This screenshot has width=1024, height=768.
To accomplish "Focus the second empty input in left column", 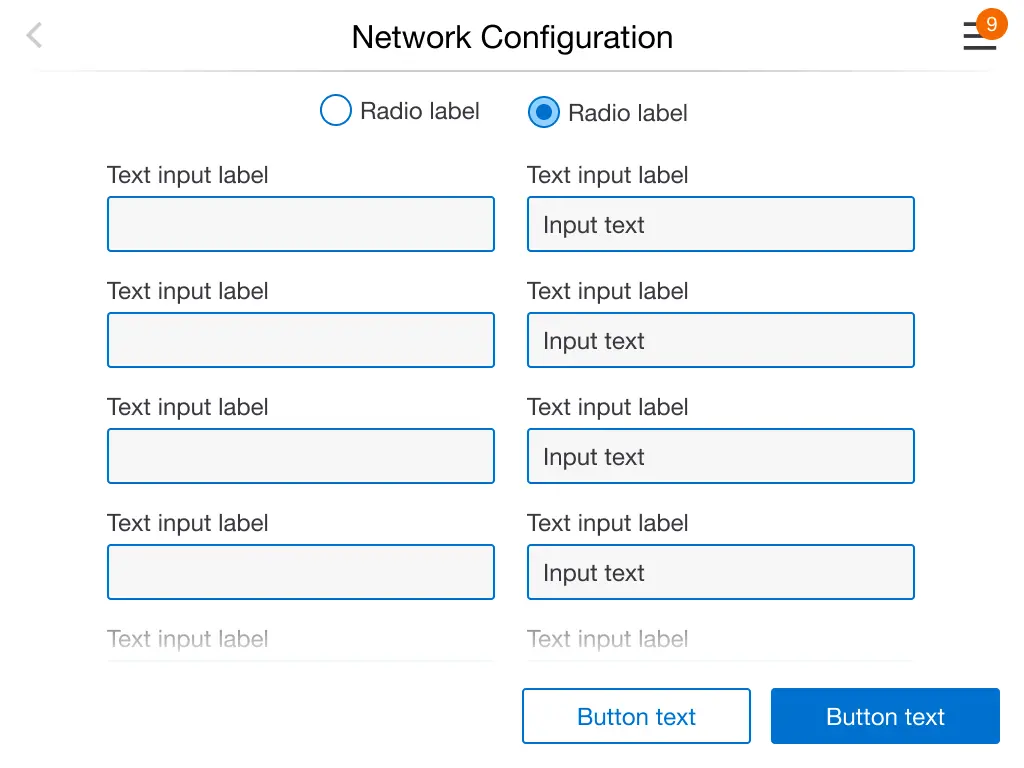I will pos(300,340).
